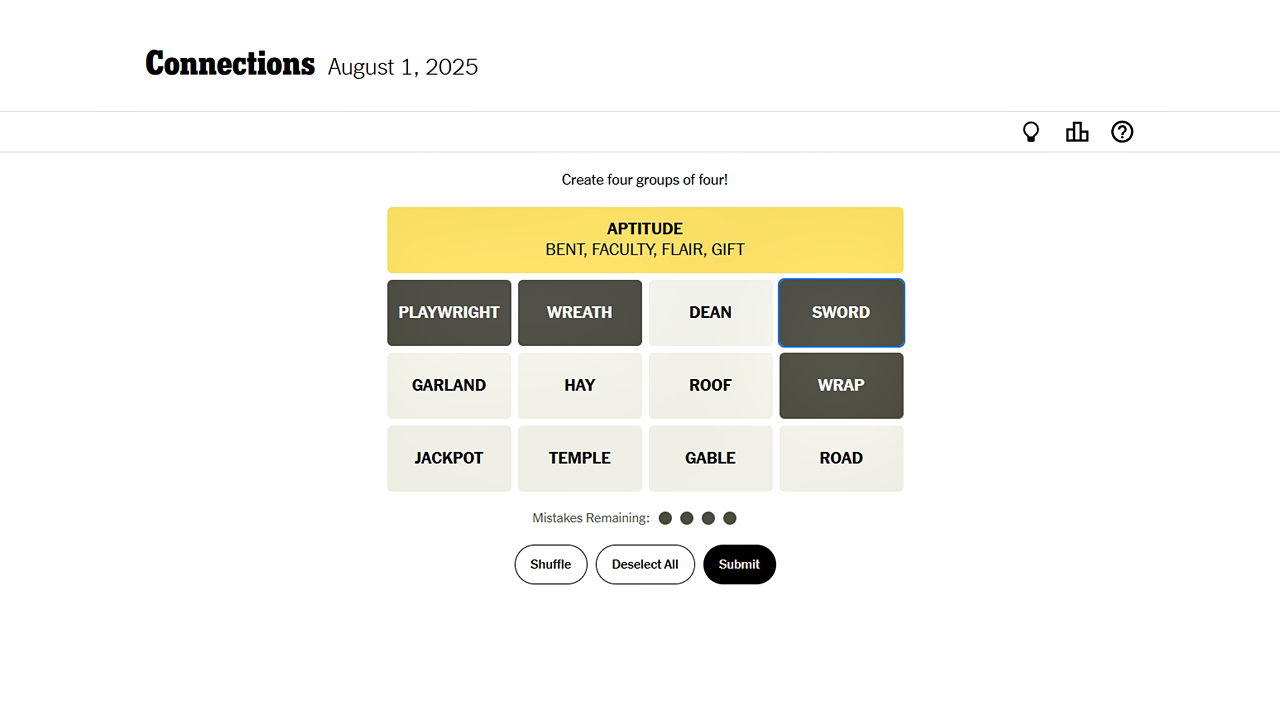Open the puzzle hint lightbulb
The height and width of the screenshot is (720, 1280).
[1031, 131]
